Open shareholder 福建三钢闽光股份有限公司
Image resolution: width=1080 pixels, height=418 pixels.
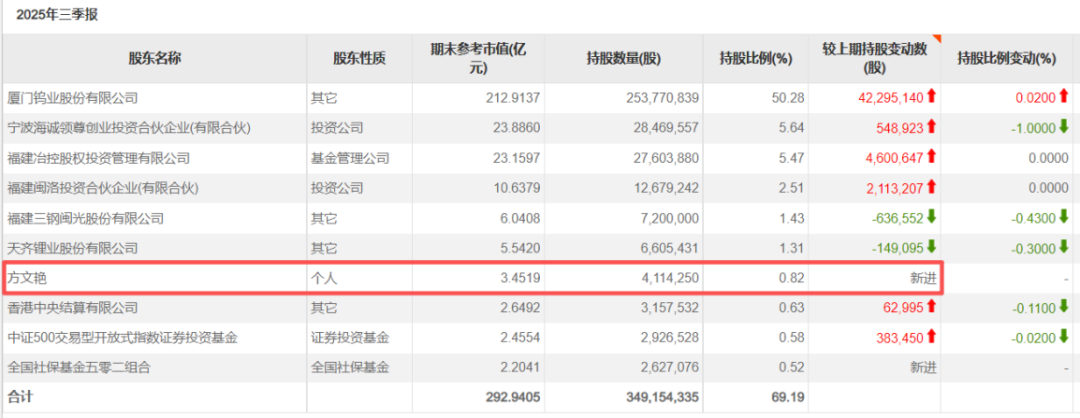pyautogui.click(x=85, y=219)
